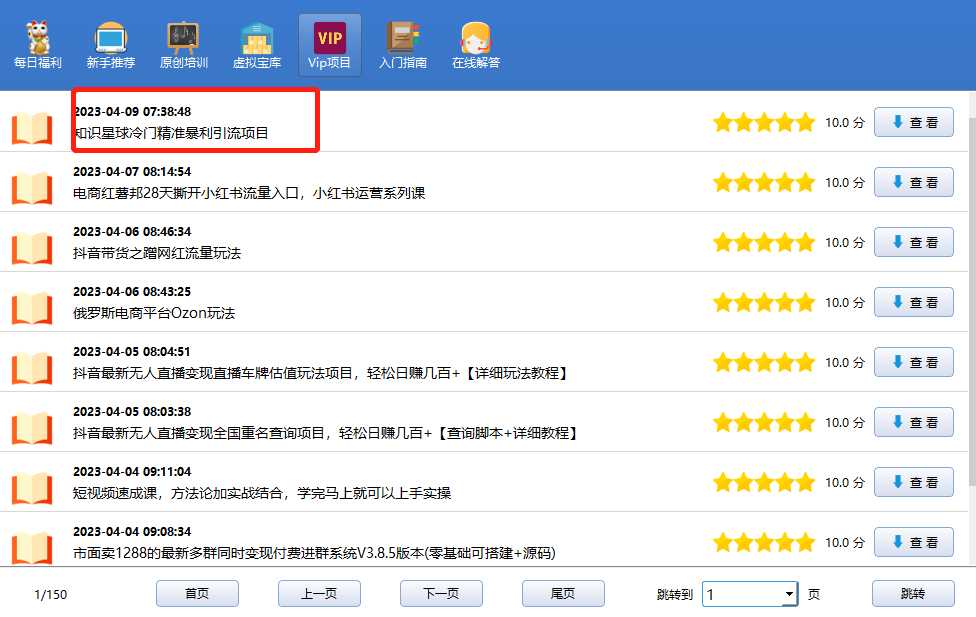Click 查看 button for 知识星球冷门精准暴利引流项目
The image size is (976, 617).
914,122
